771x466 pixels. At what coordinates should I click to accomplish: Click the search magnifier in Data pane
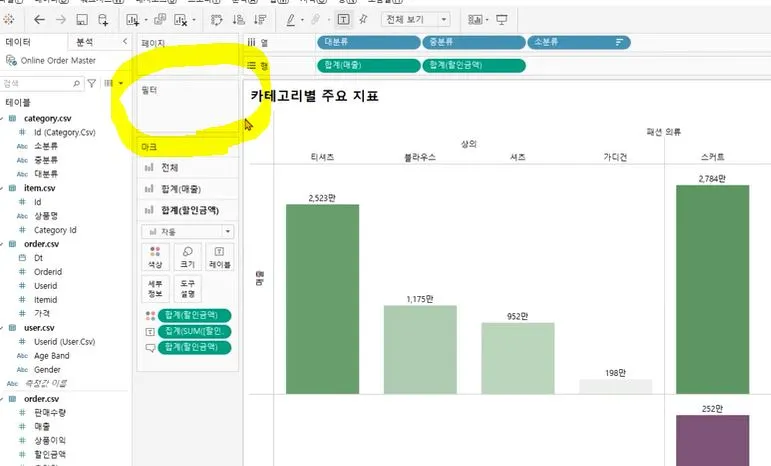(x=76, y=84)
